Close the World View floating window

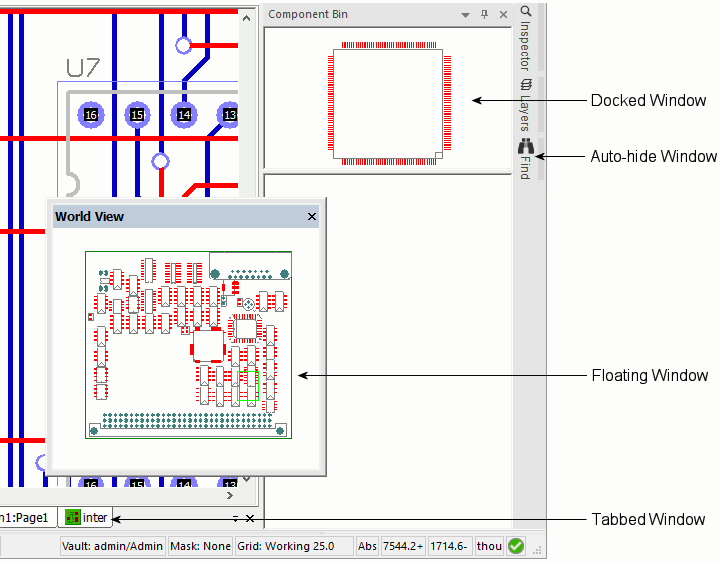click(311, 216)
